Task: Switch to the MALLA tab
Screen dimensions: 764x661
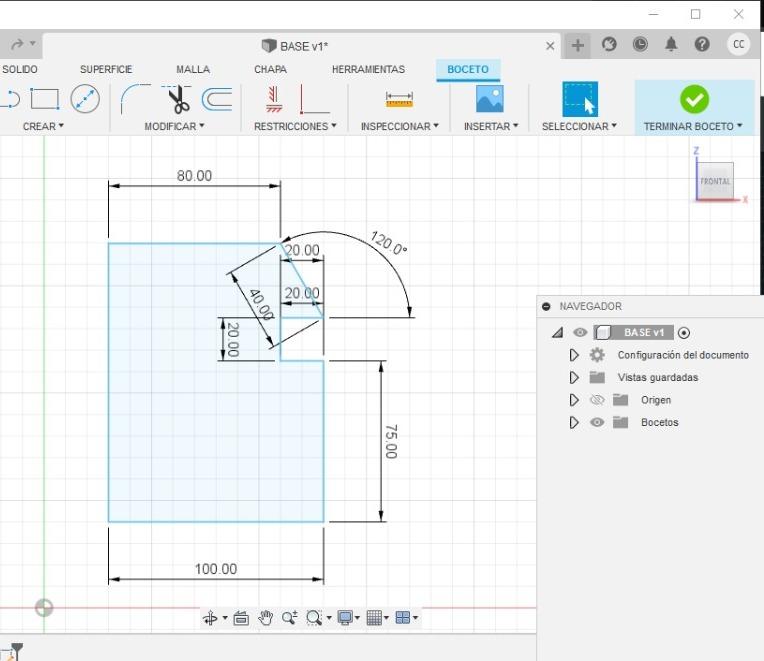Action: [193, 69]
